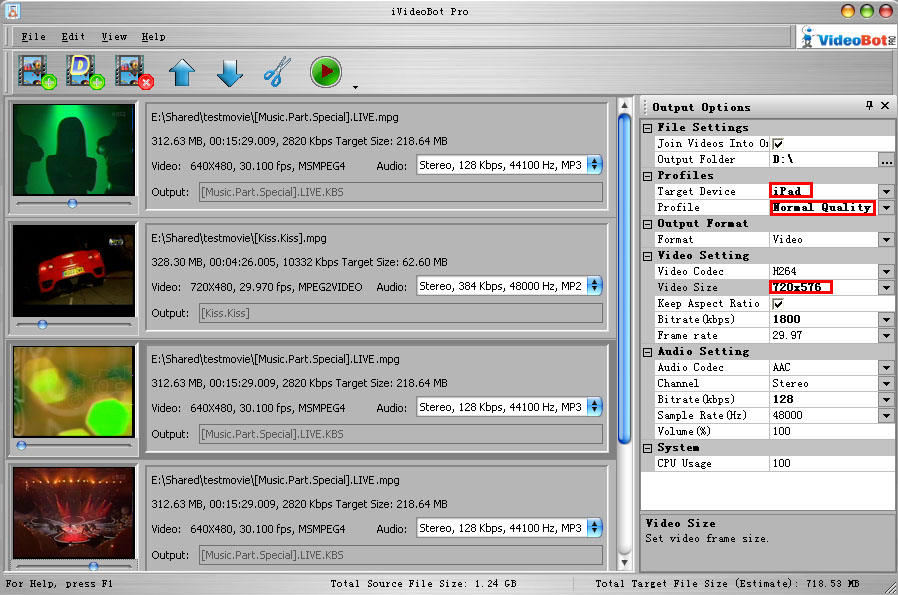
Task: Select the yellow-green bokeh video thumbnail
Action: [74, 392]
